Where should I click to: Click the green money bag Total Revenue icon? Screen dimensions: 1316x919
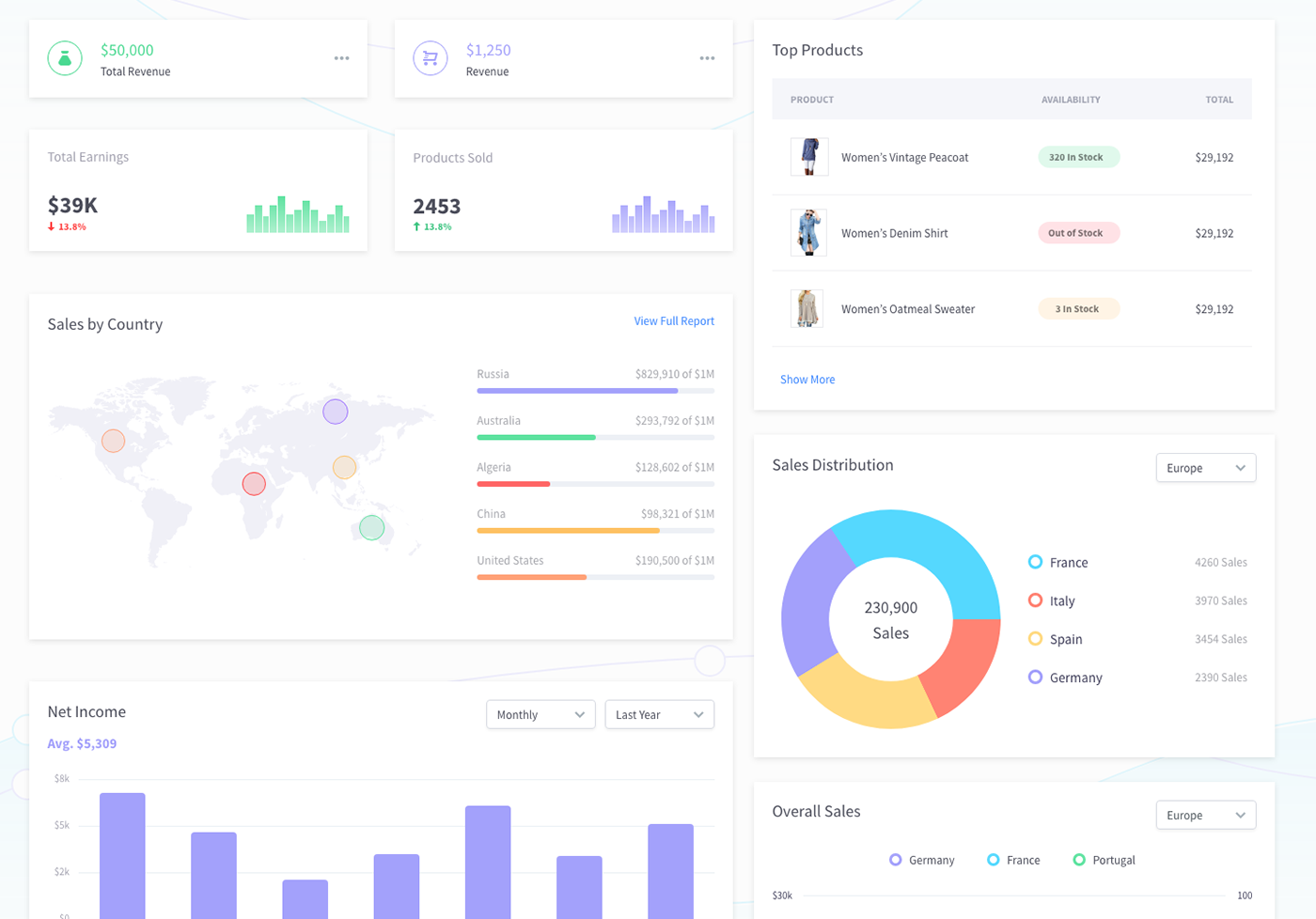(65, 58)
